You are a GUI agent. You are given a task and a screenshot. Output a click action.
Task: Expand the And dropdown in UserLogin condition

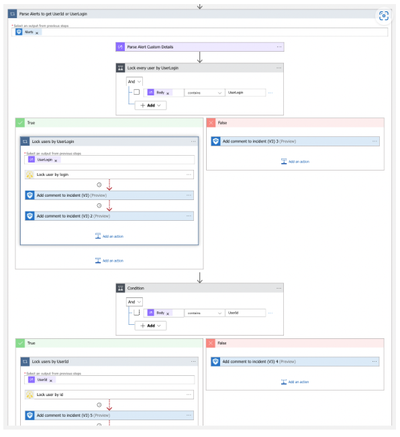(x=134, y=82)
